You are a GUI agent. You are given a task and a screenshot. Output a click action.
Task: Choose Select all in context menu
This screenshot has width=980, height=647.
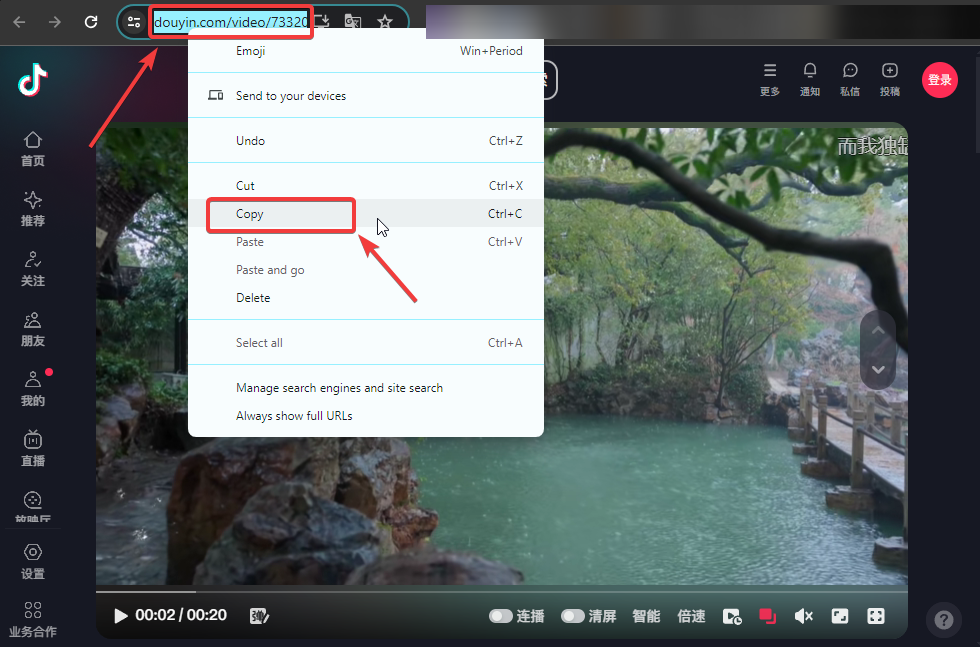coord(366,343)
